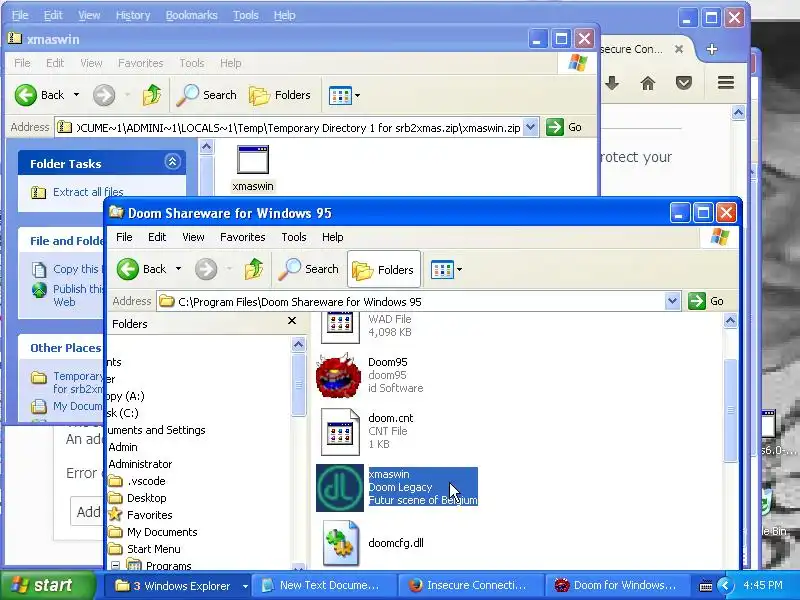Open Back history dropdown in Doom Shareware window
Screen dimensions: 800x600
pos(179,269)
